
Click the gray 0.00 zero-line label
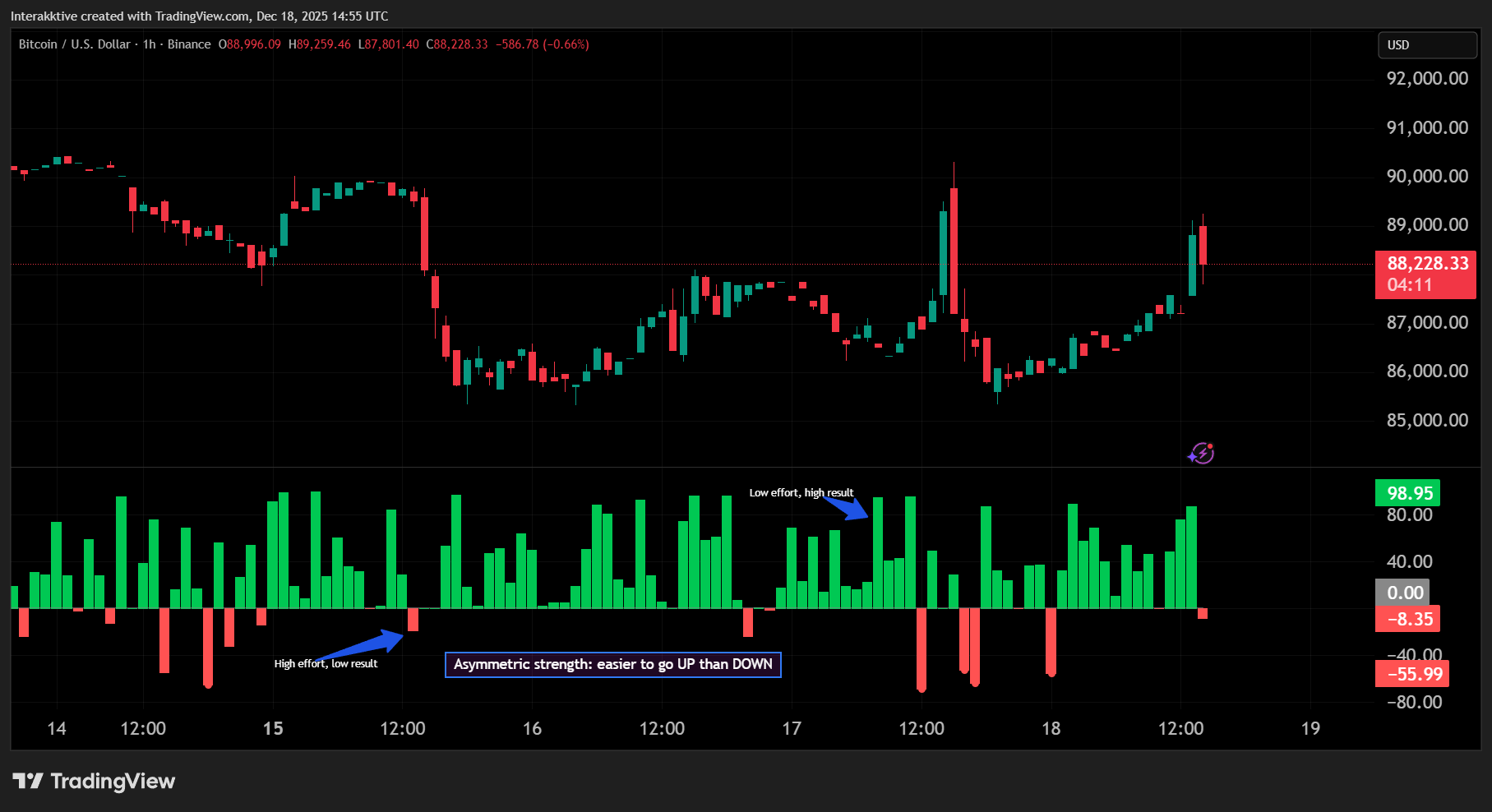(1403, 593)
